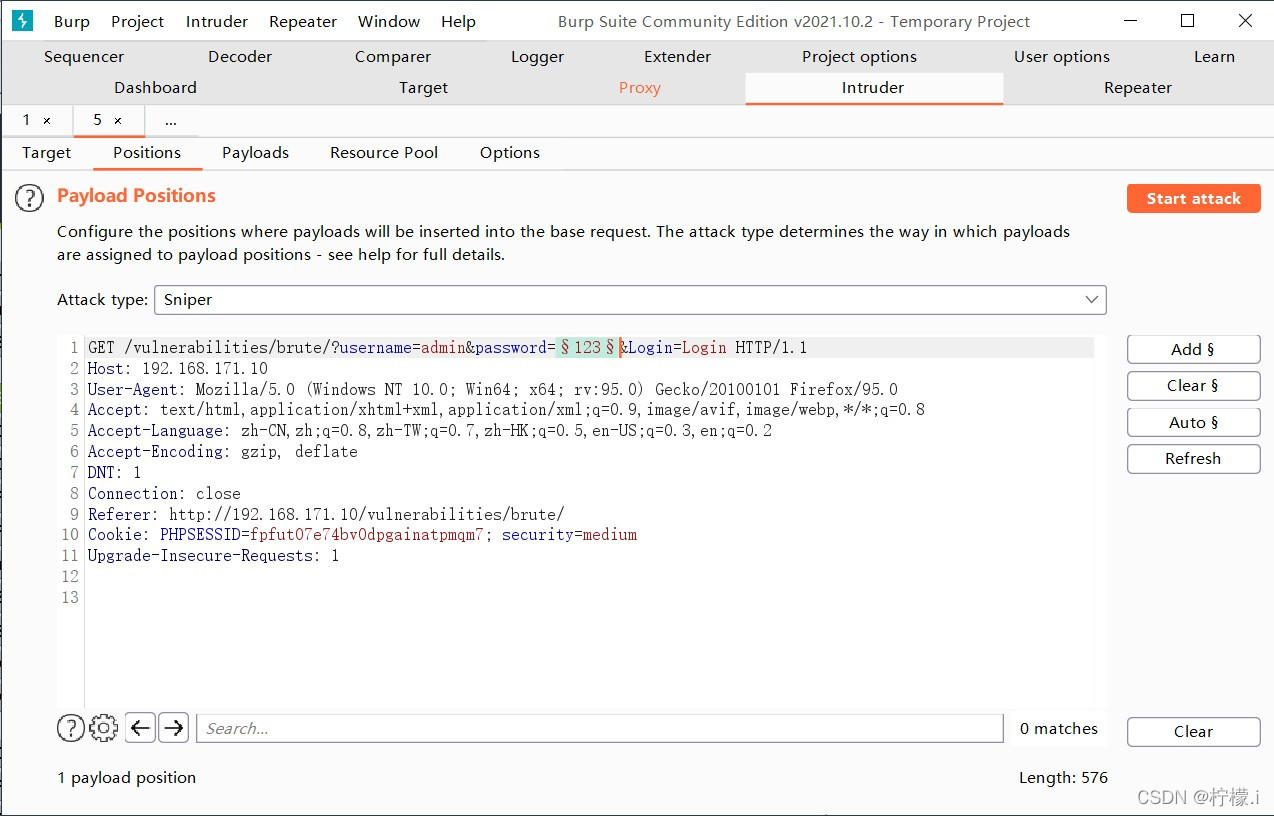The height and width of the screenshot is (816, 1274).
Task: Close Intruder attack tab 5
Action: tap(118, 120)
